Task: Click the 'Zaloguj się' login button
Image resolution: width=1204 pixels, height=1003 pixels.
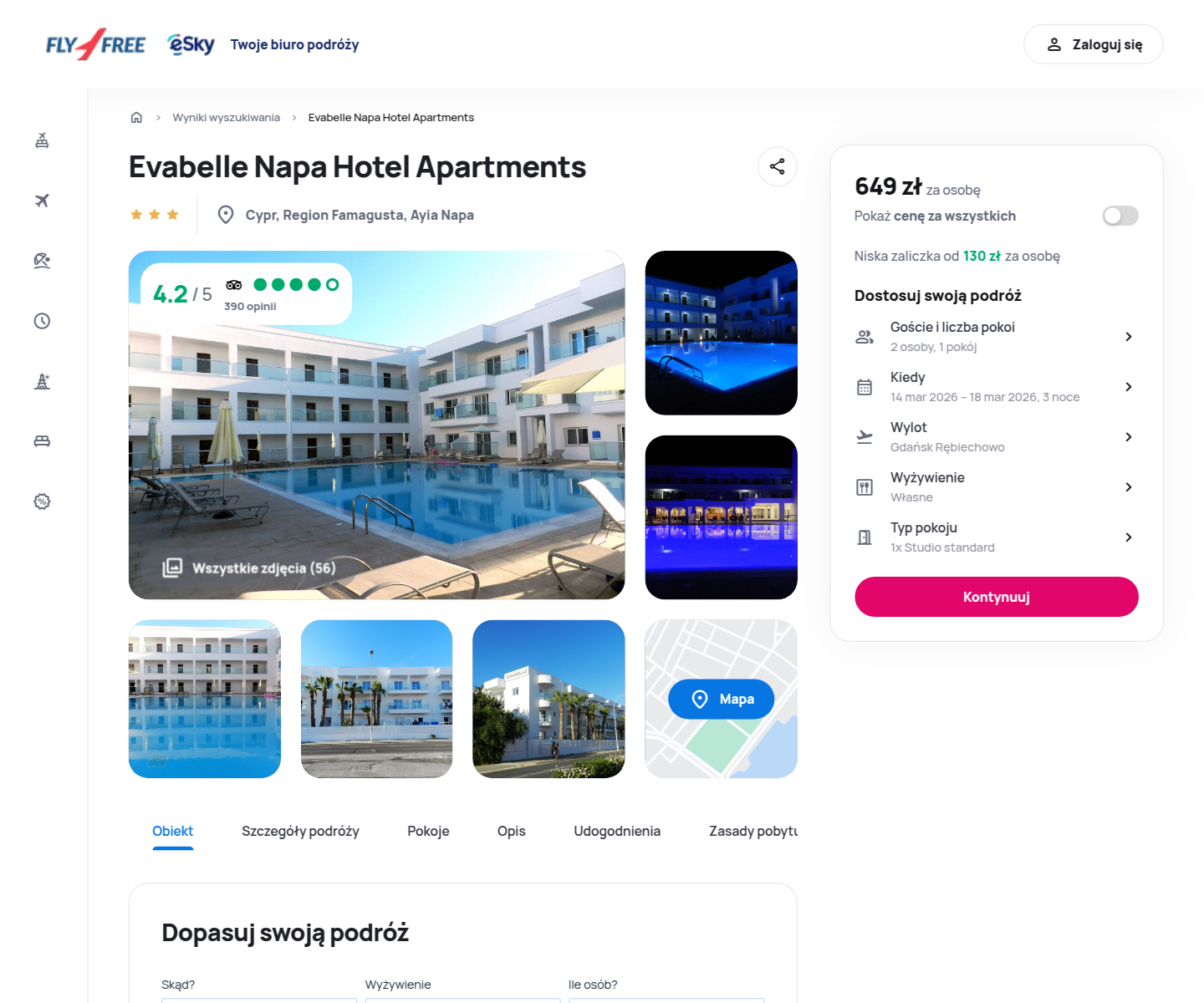Action: tap(1094, 44)
